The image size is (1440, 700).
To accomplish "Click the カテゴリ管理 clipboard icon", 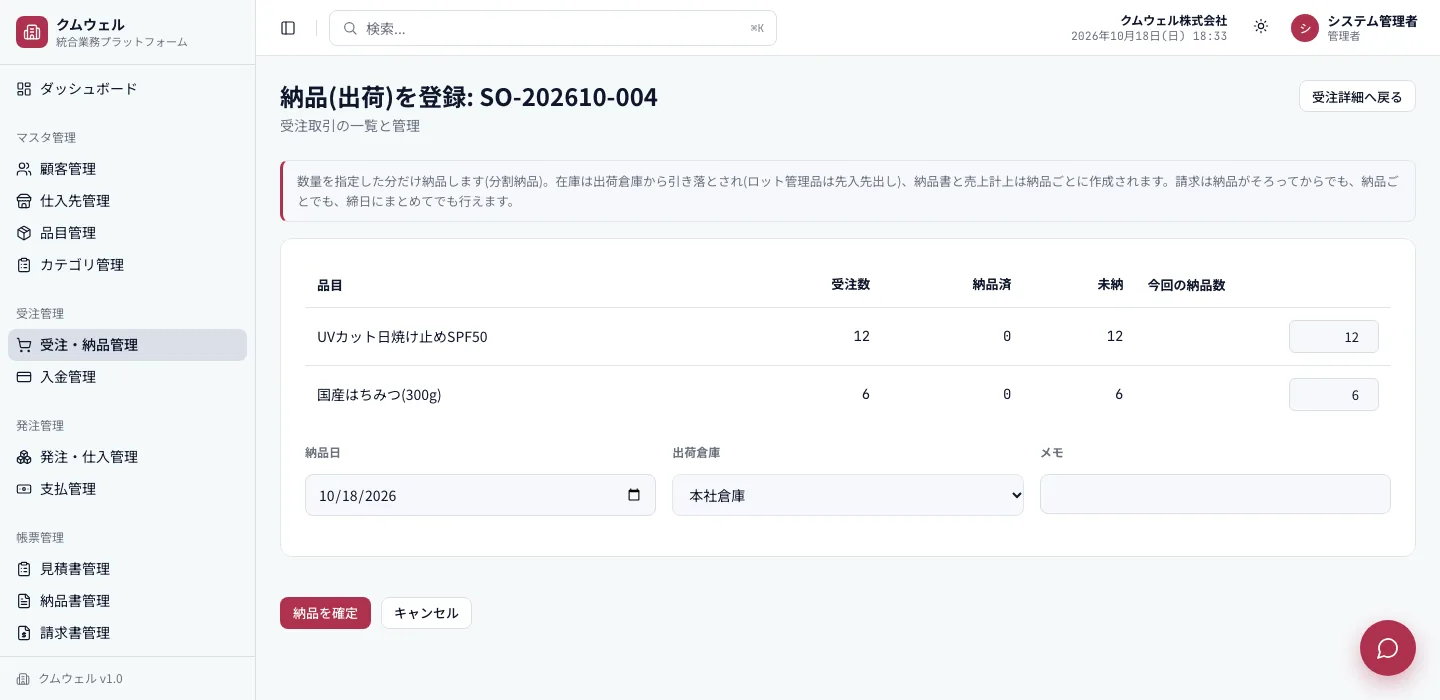I will [24, 265].
